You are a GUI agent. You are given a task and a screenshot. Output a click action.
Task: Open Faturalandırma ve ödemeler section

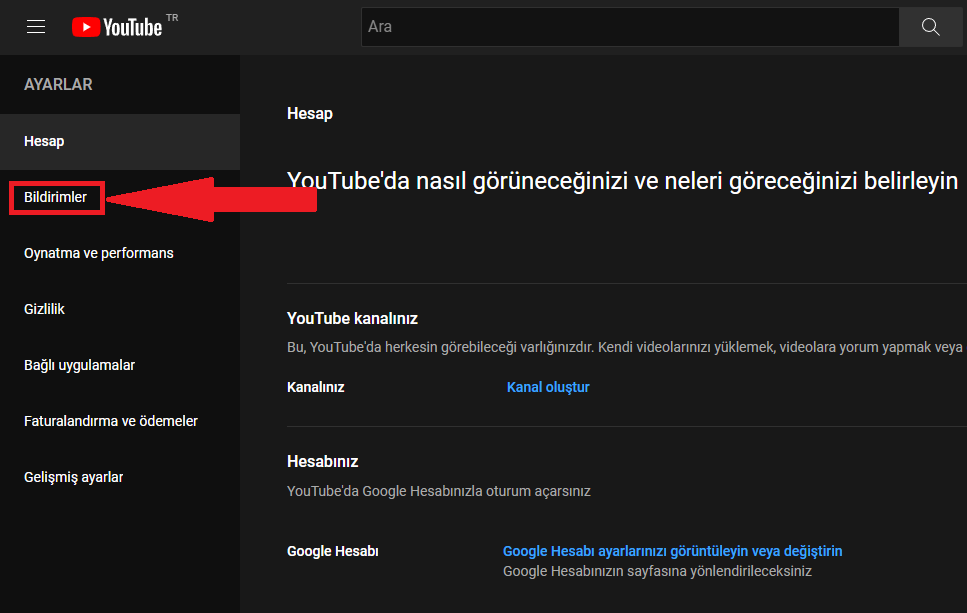coord(110,421)
